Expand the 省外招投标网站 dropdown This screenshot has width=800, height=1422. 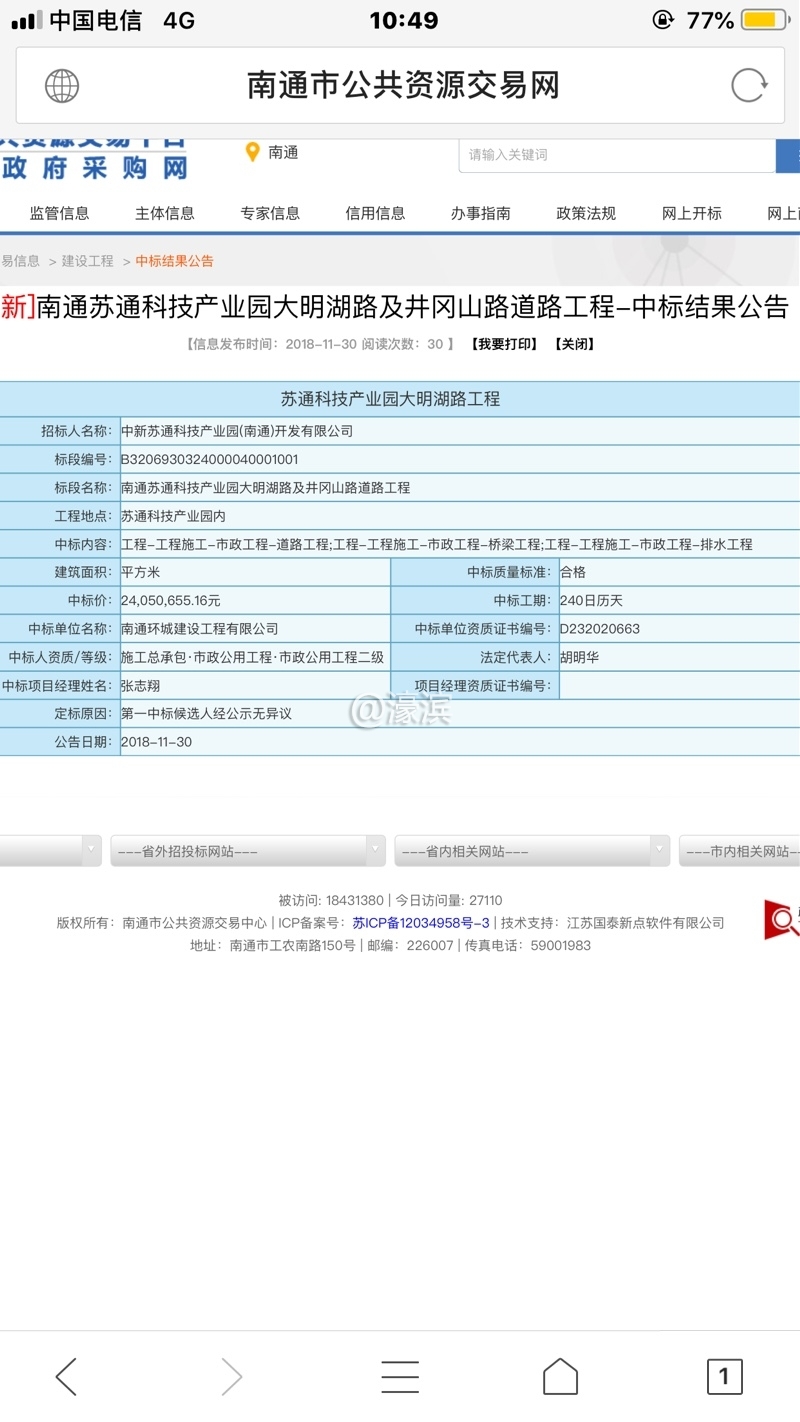tap(246, 850)
